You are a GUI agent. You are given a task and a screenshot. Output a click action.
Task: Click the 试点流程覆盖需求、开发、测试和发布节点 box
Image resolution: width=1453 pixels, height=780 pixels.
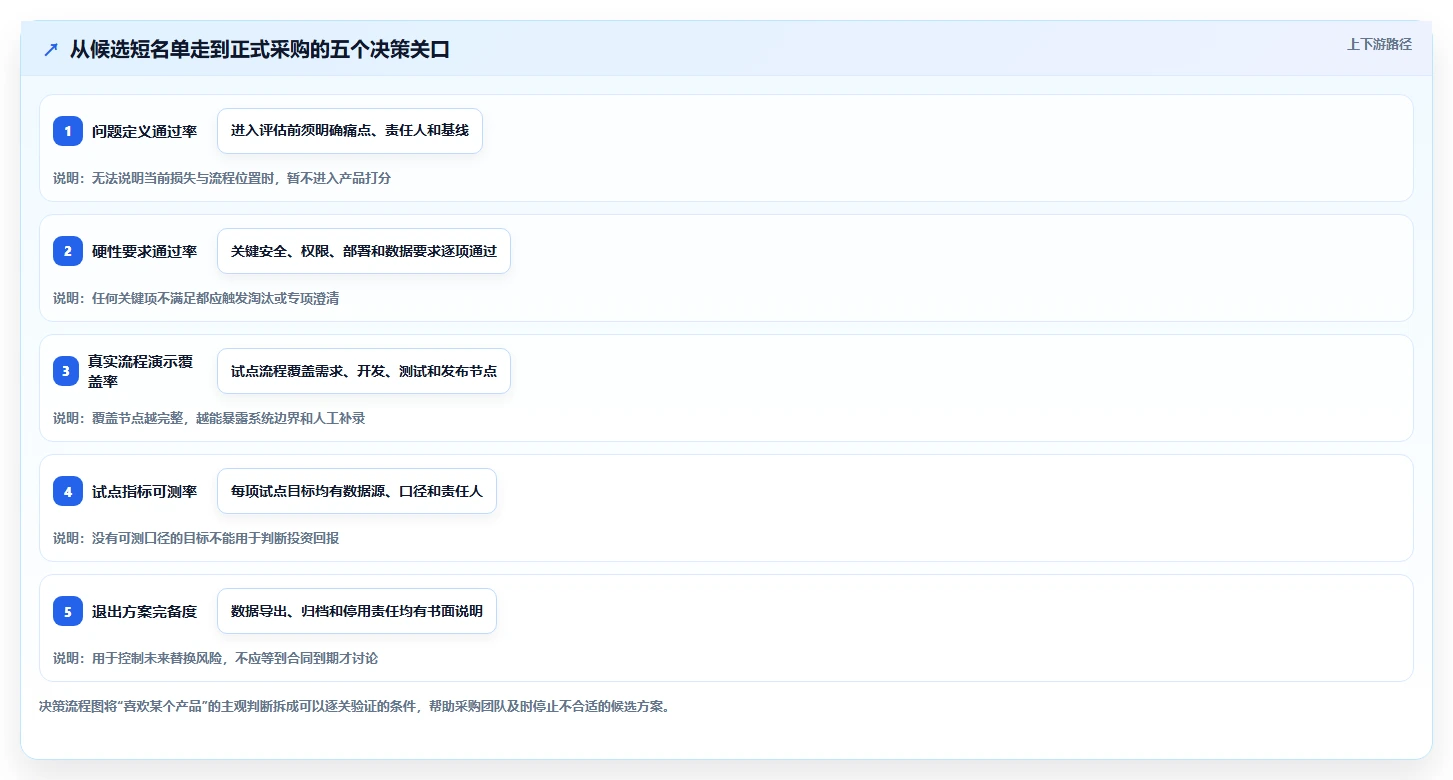pos(364,371)
